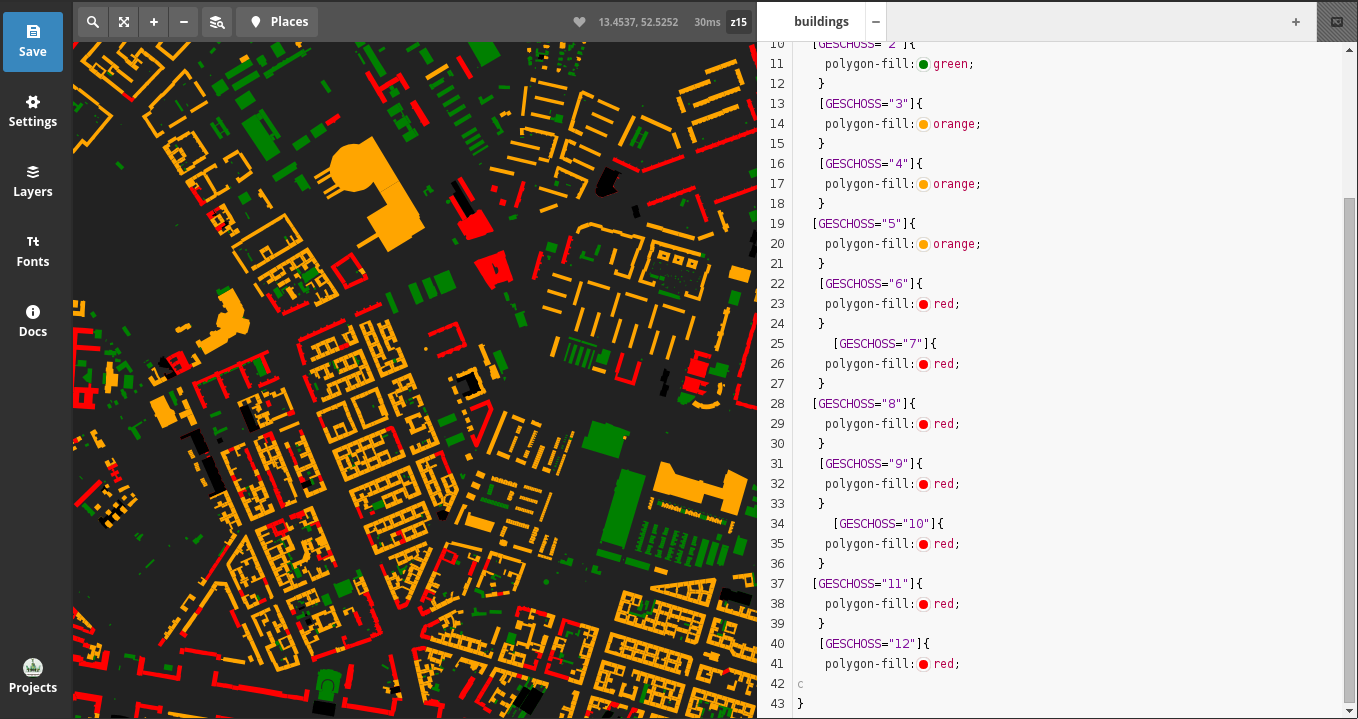Open the red color swatch on line 32

923,484
